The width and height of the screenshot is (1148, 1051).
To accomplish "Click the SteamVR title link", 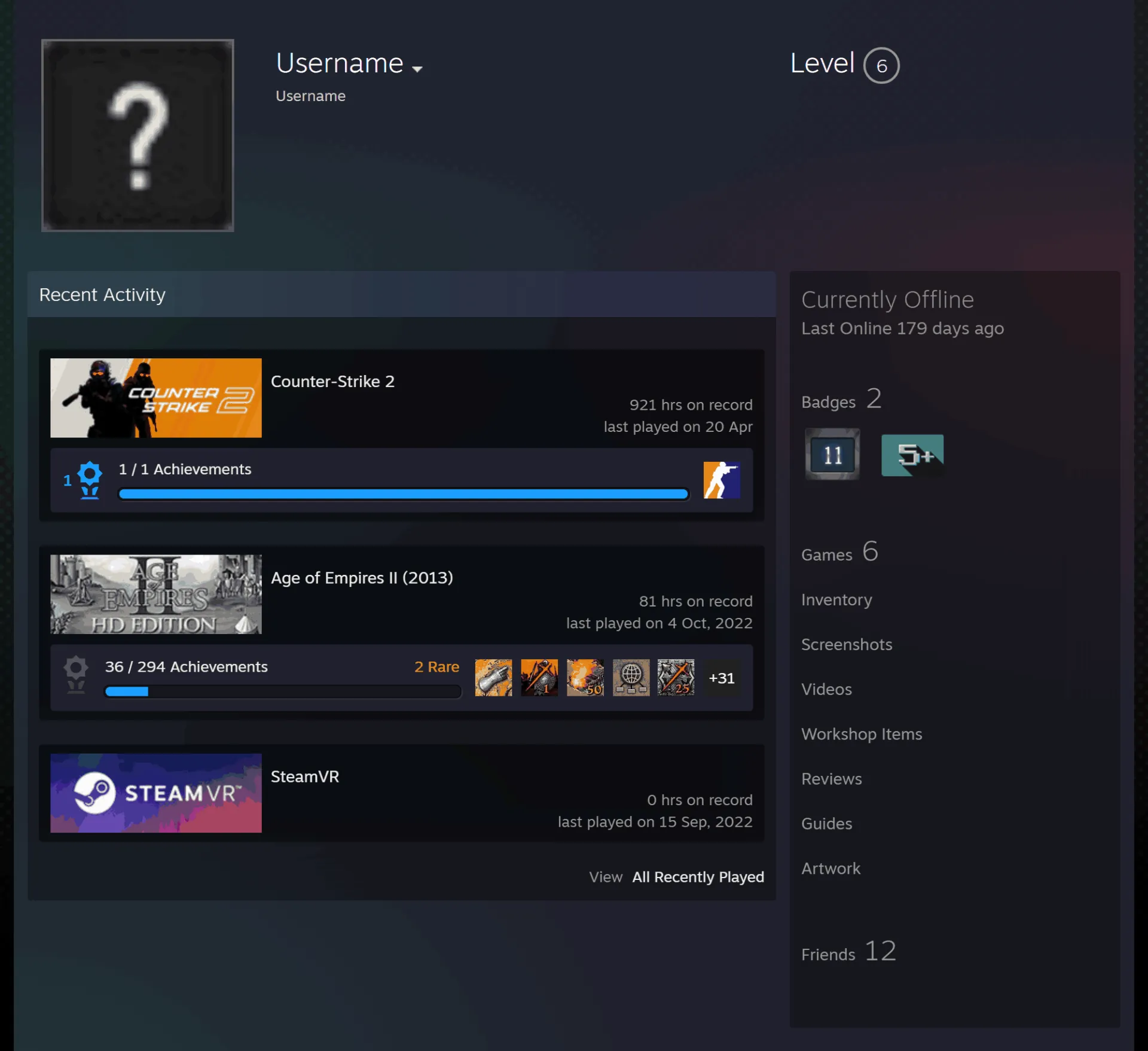I will [305, 776].
